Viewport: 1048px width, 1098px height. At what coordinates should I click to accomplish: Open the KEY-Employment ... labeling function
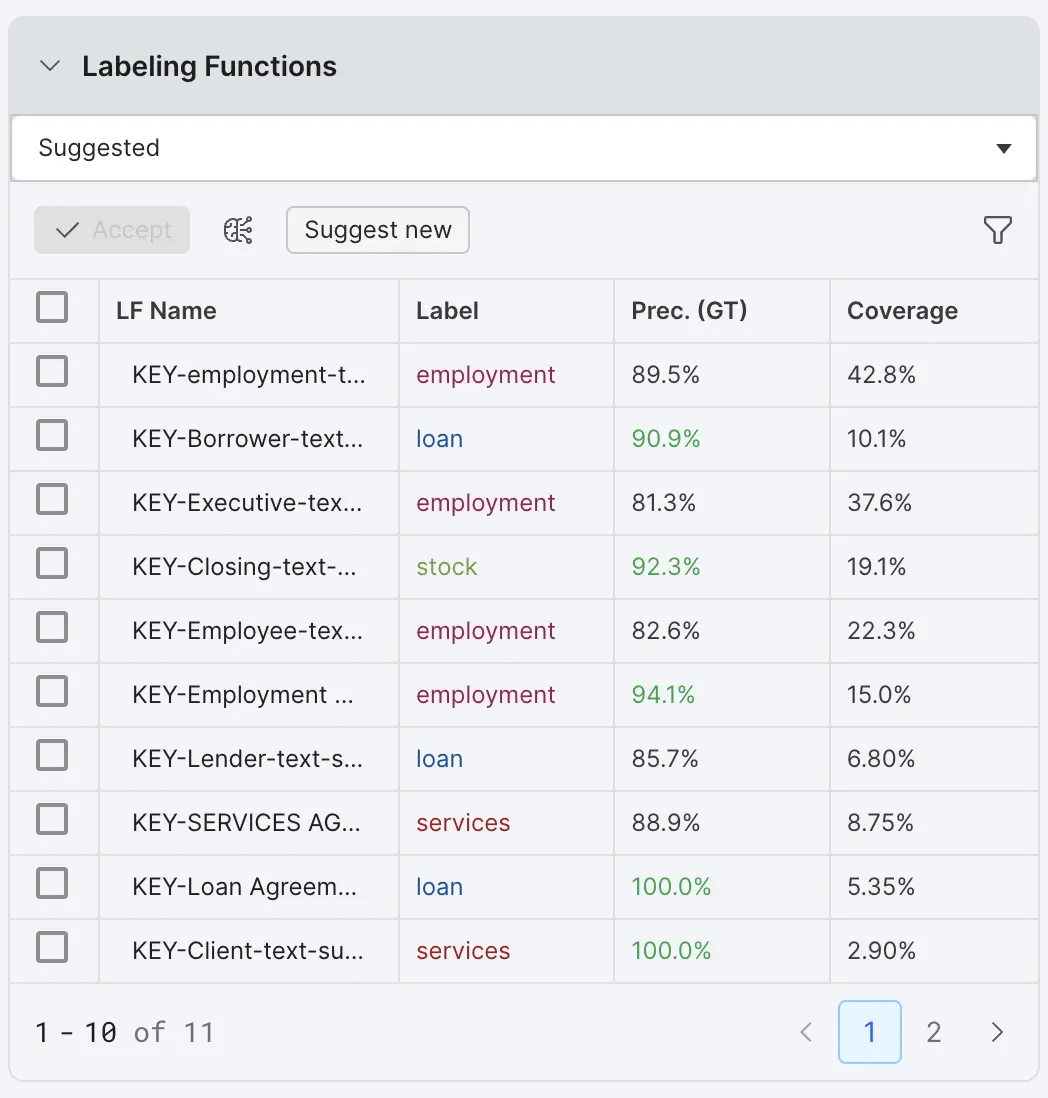coord(243,695)
